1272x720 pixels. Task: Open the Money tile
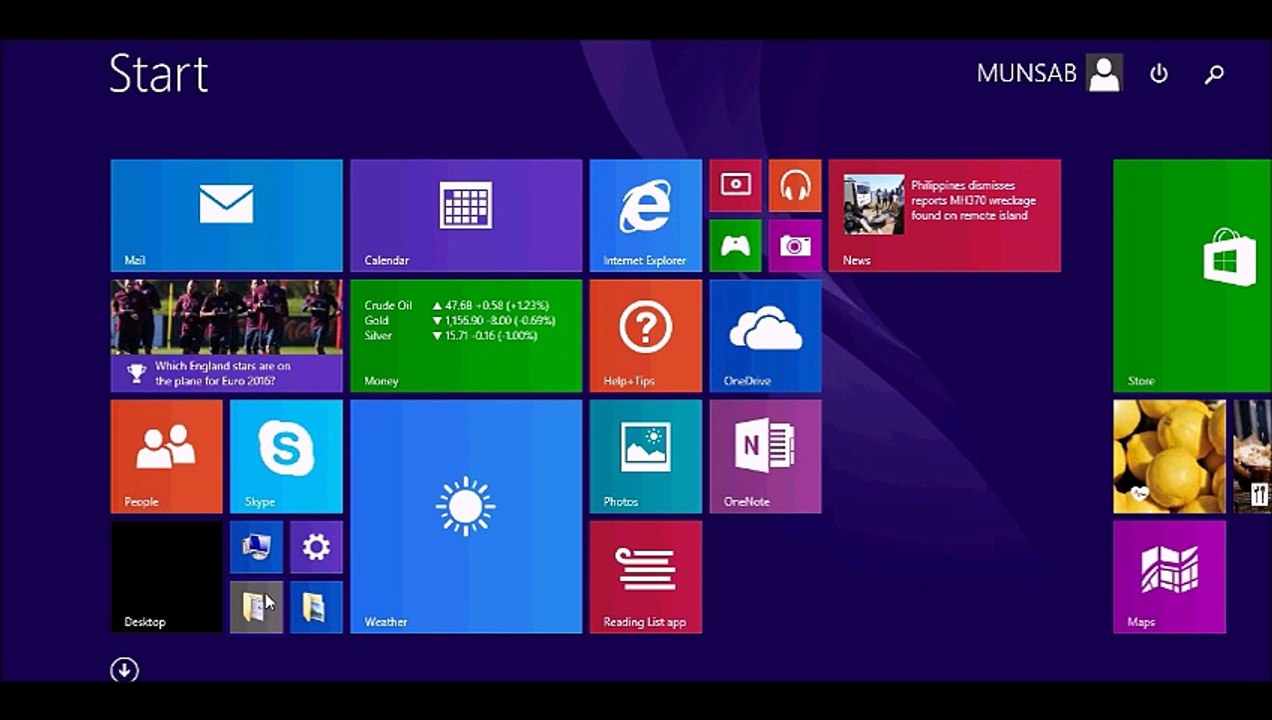(x=466, y=336)
